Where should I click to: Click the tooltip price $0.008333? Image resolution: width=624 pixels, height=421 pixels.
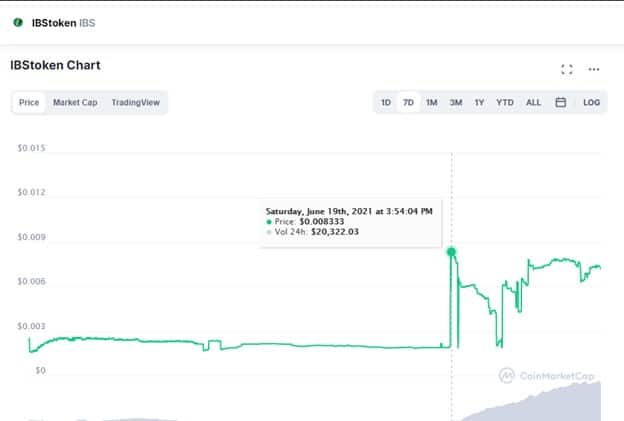[322, 222]
